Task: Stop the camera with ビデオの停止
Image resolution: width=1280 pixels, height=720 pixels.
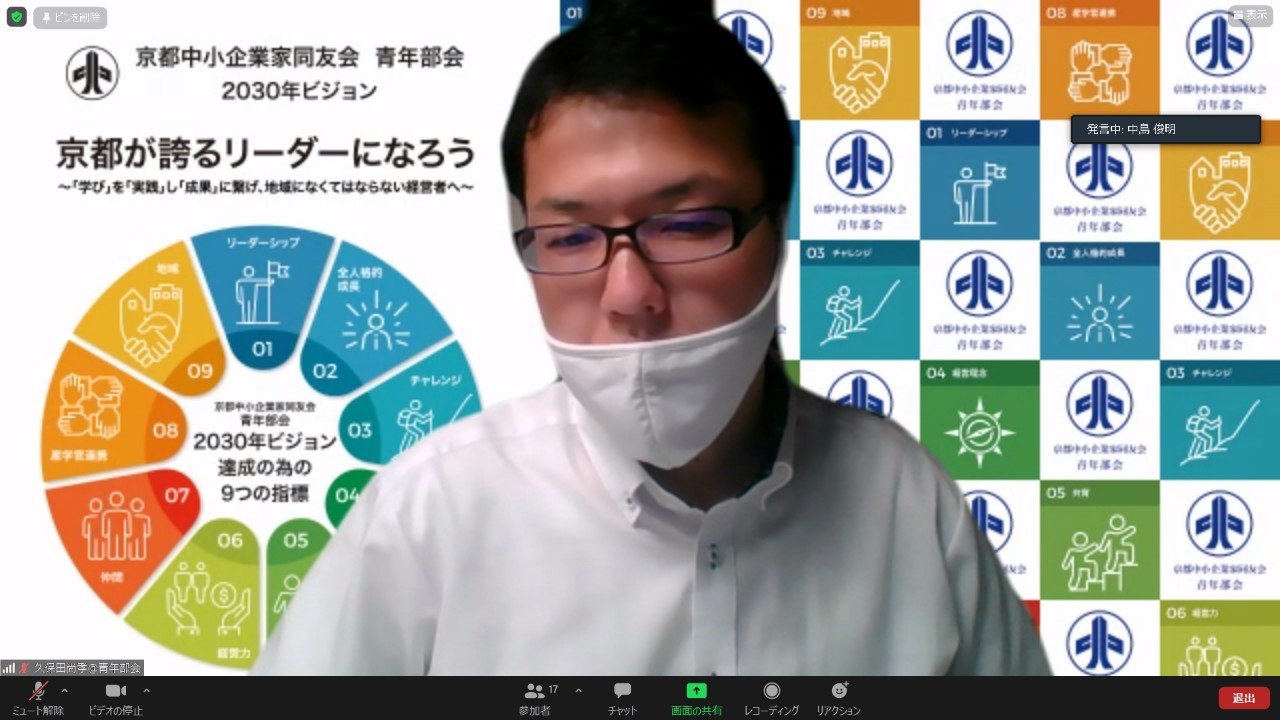Action: point(116,698)
